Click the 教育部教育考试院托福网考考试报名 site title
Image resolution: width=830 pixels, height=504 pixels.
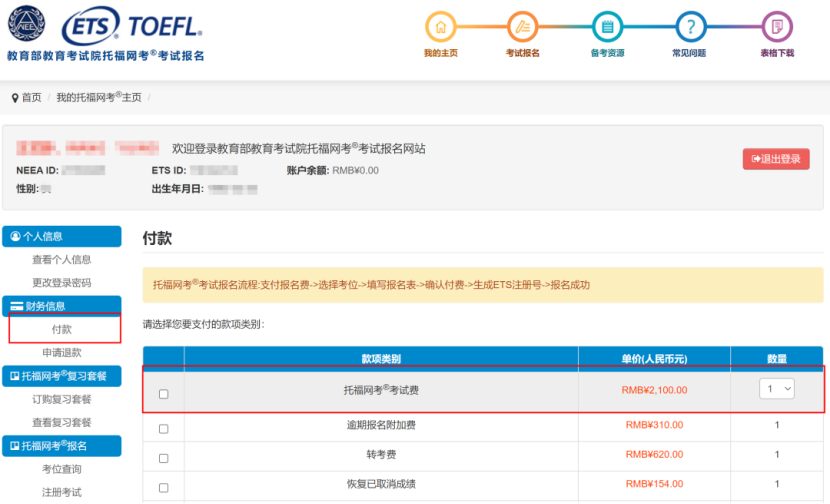[x=105, y=56]
